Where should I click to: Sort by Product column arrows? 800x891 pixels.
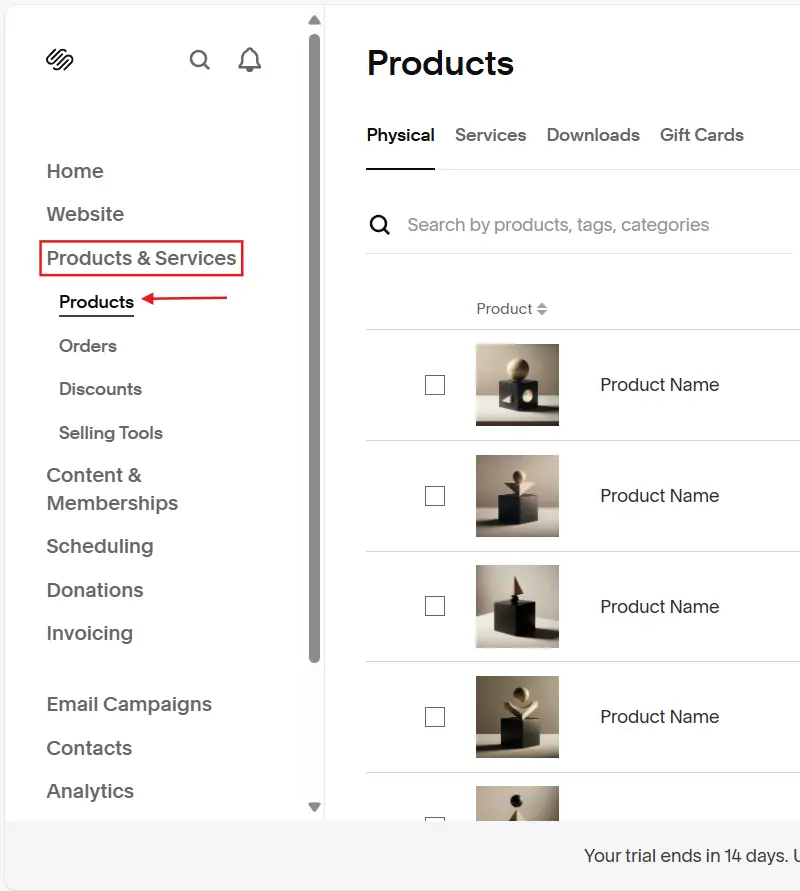pyautogui.click(x=542, y=309)
